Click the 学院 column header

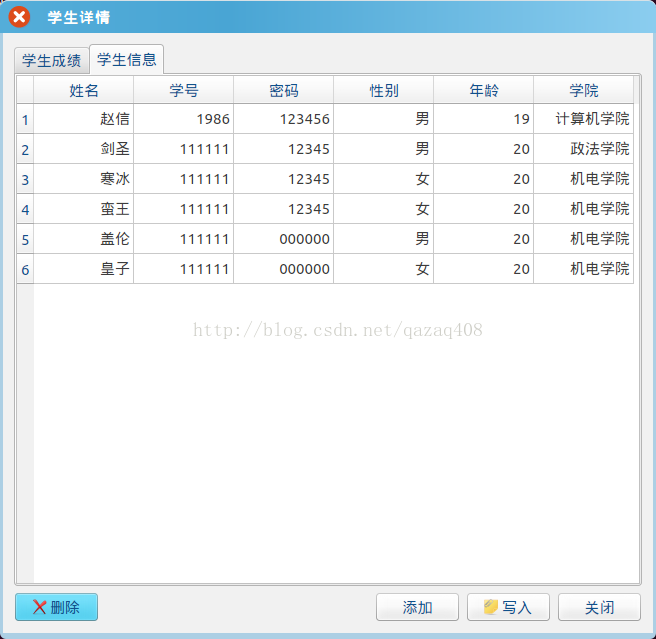click(583, 90)
